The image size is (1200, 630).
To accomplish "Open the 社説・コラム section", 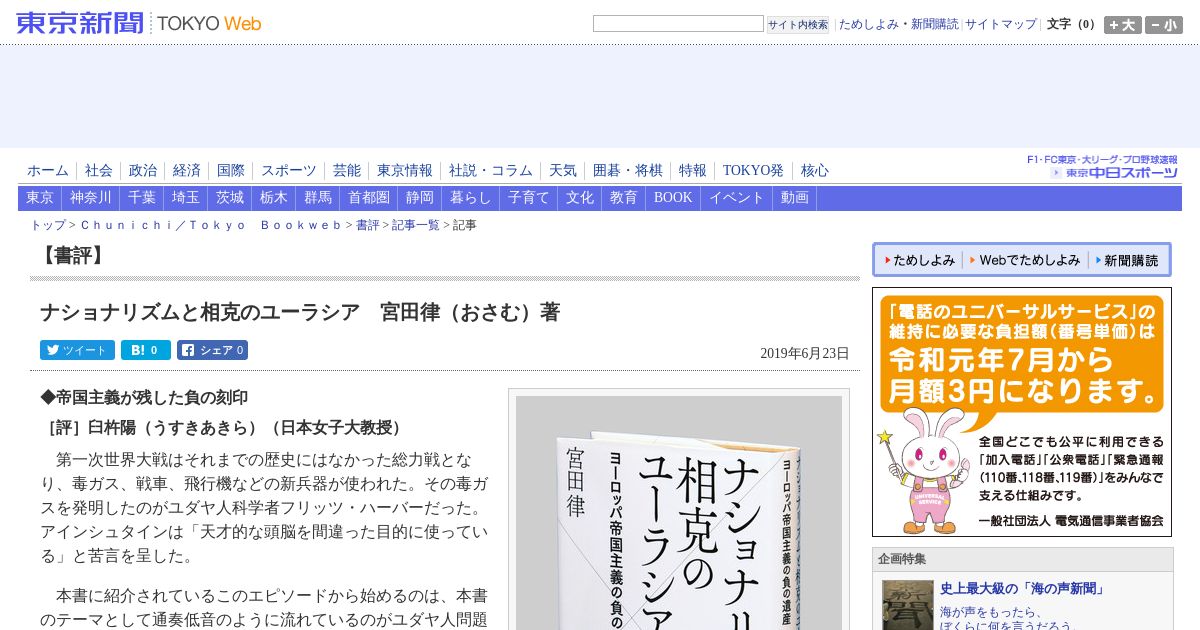I will tap(491, 171).
